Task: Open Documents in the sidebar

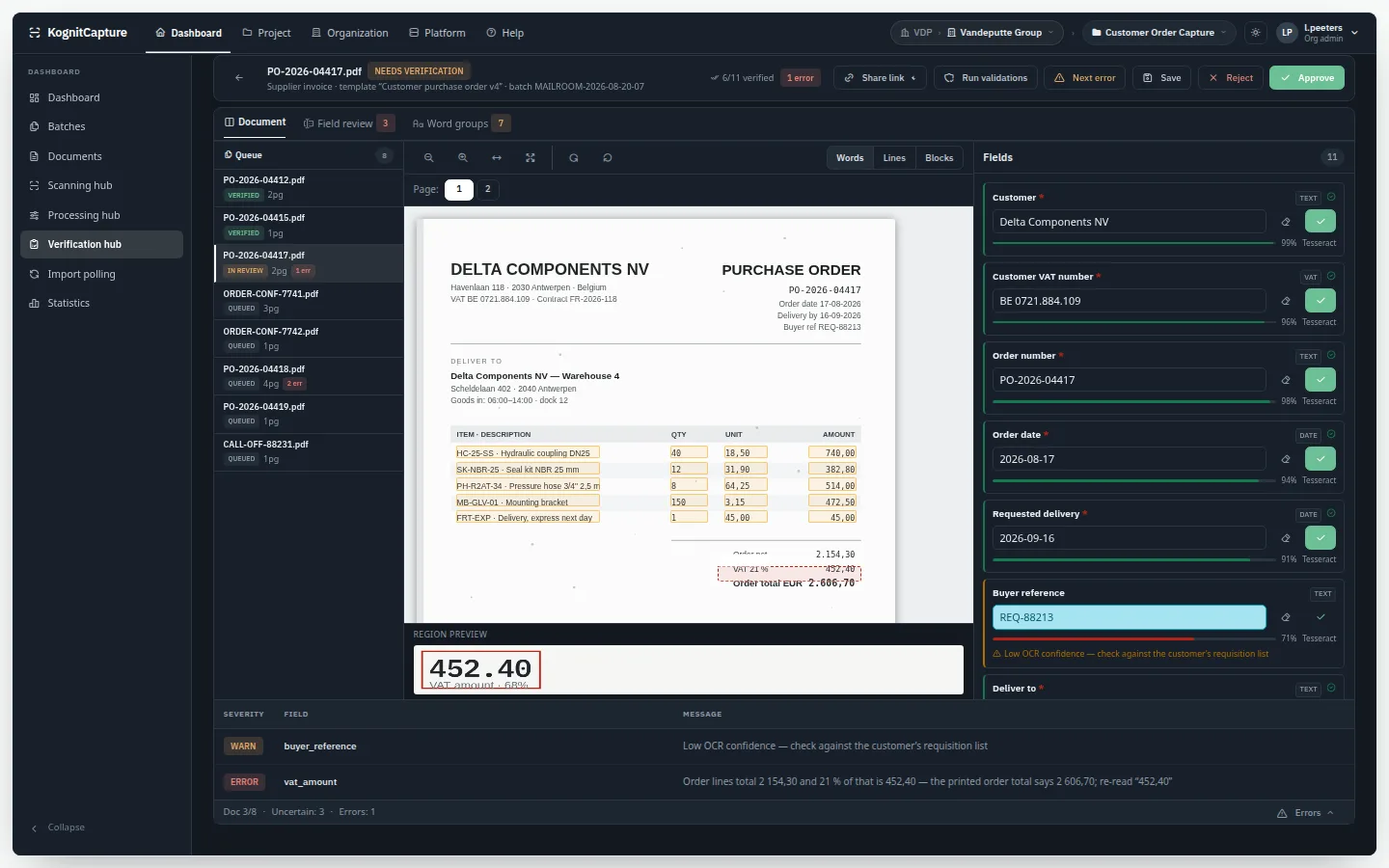Action: point(101,156)
